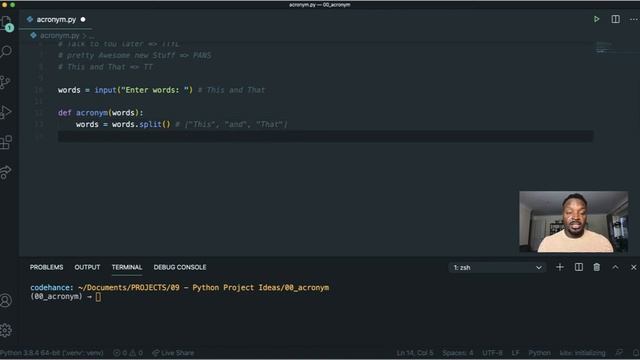Close the terminal panel
Image resolution: width=640 pixels, height=360 pixels.
coord(633,267)
